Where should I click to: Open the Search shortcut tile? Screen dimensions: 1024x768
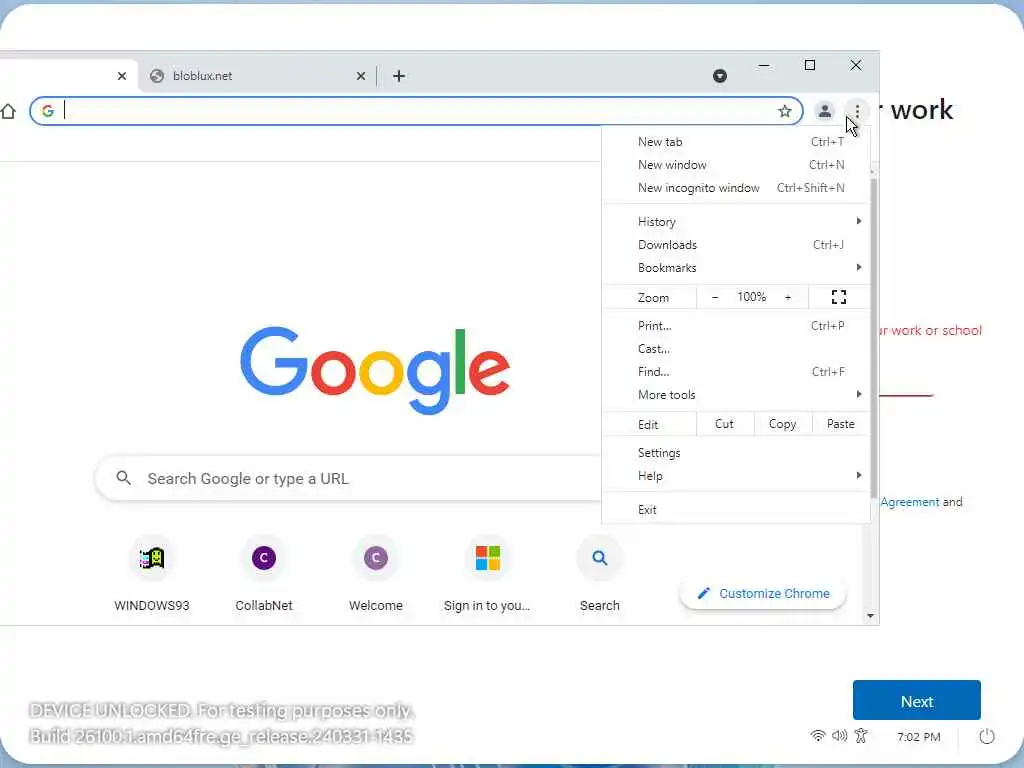point(600,575)
